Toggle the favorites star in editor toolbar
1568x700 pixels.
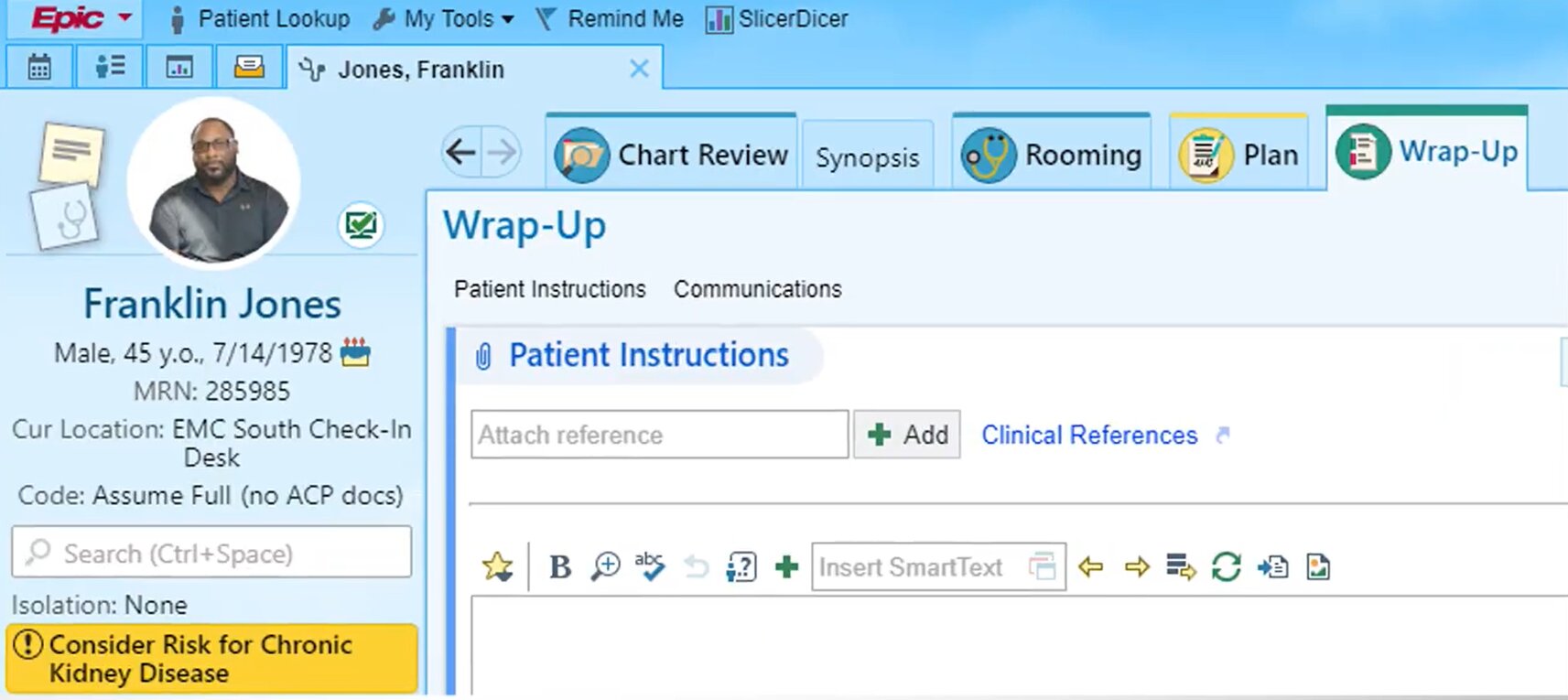coord(498,567)
